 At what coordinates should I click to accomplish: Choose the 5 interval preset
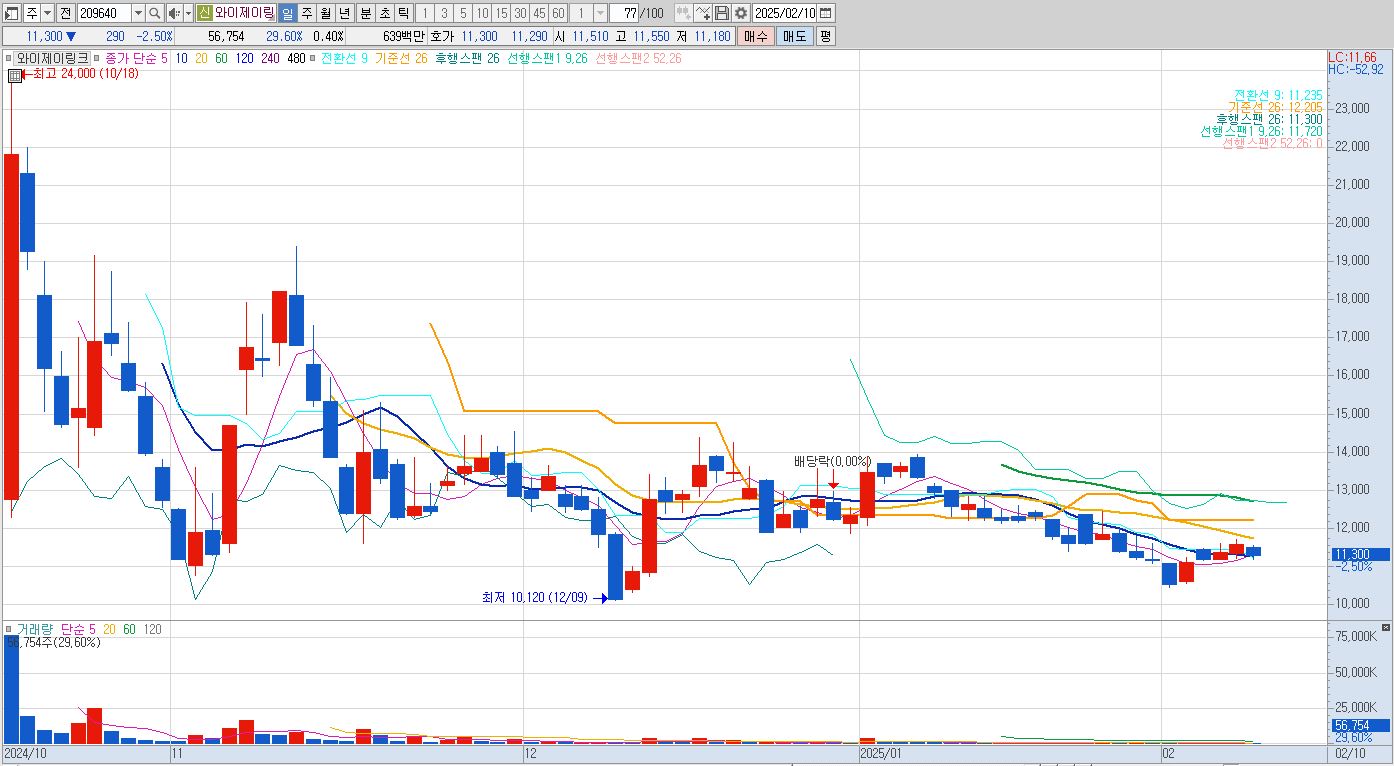[x=463, y=13]
